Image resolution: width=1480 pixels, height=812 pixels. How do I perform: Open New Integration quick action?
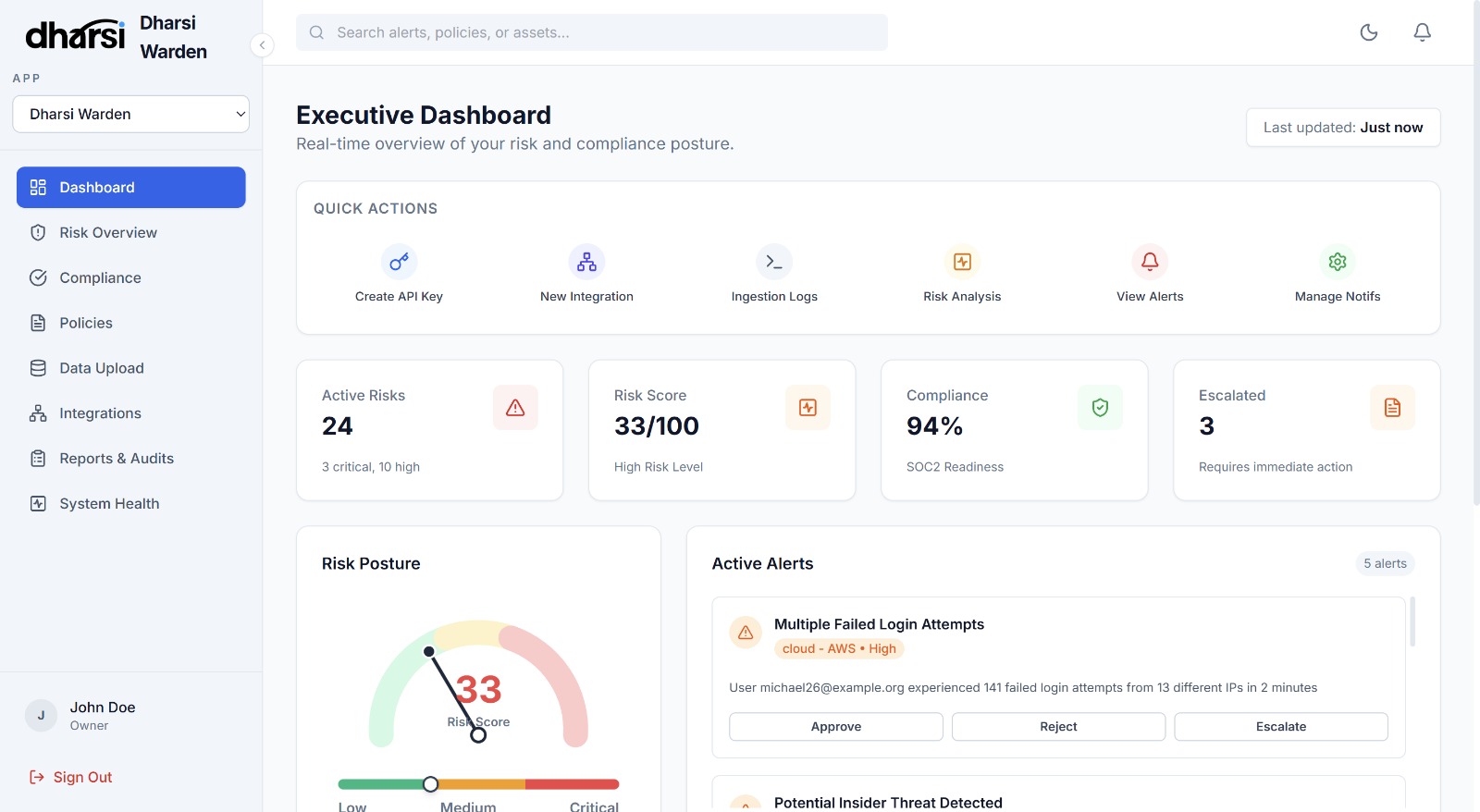click(586, 263)
